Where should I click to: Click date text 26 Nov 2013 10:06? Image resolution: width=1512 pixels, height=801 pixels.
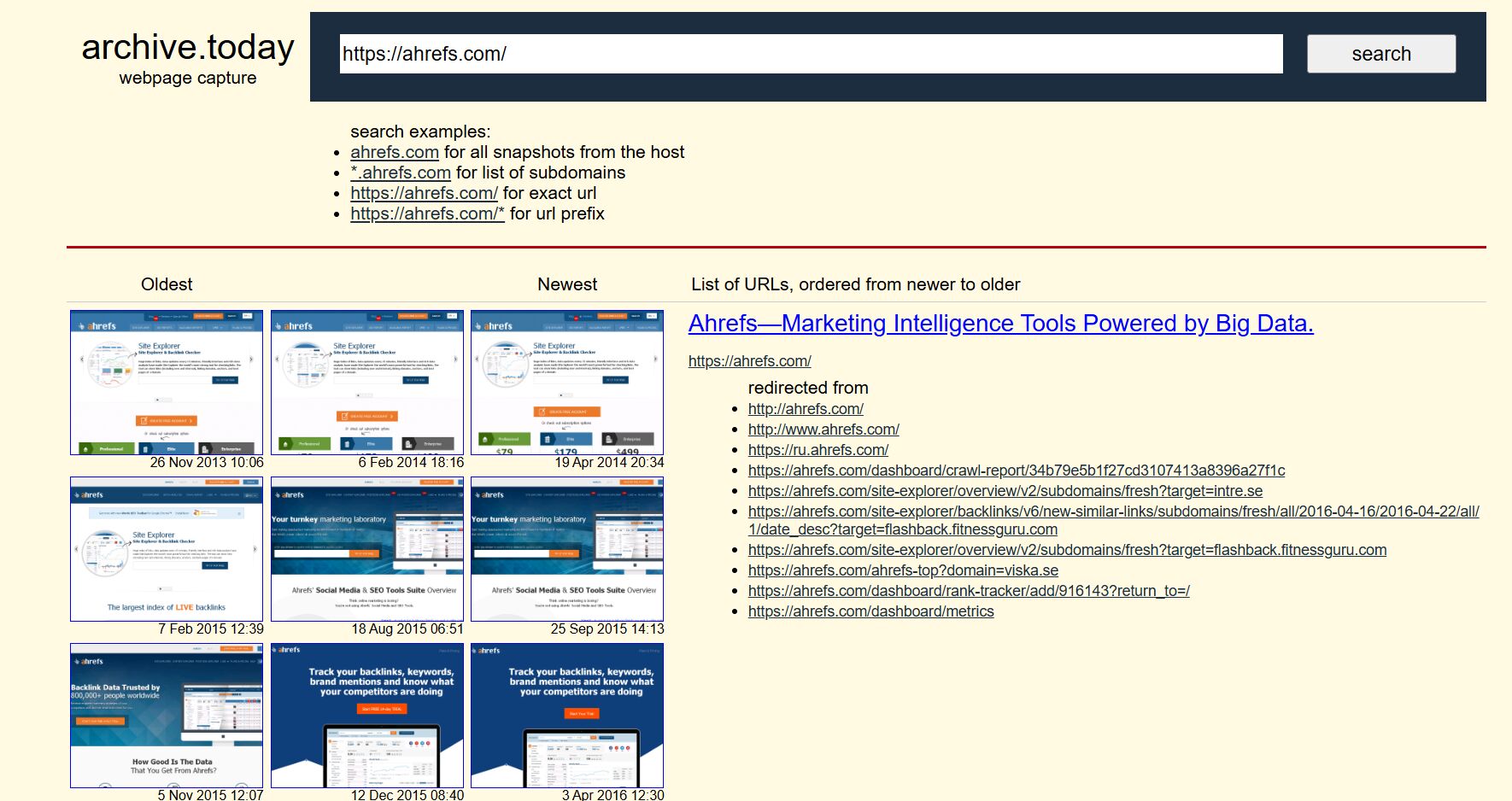tap(207, 462)
